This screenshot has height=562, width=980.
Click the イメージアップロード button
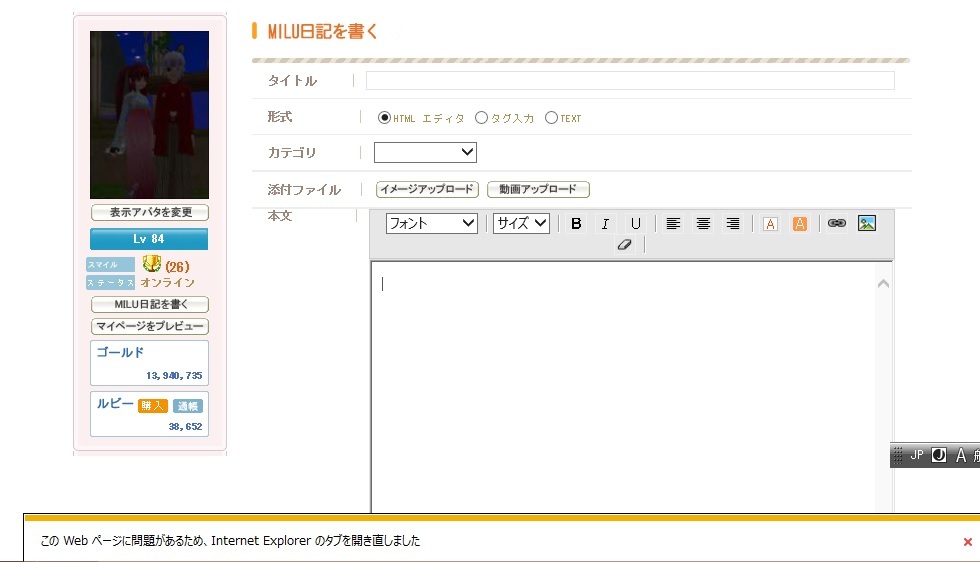click(x=426, y=189)
